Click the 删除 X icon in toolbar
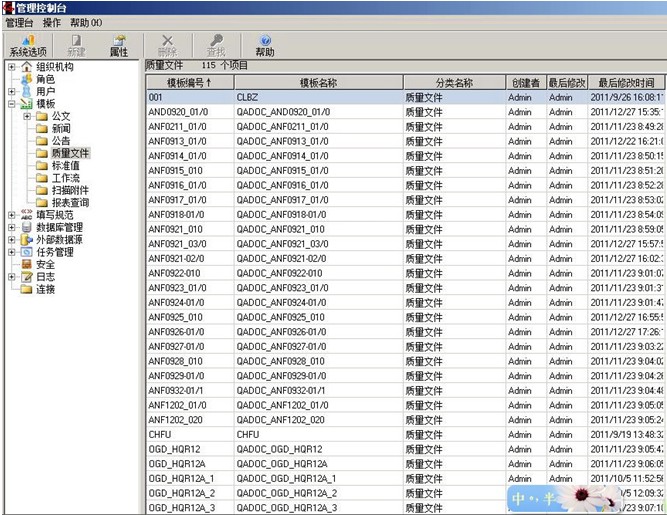 [x=167, y=45]
